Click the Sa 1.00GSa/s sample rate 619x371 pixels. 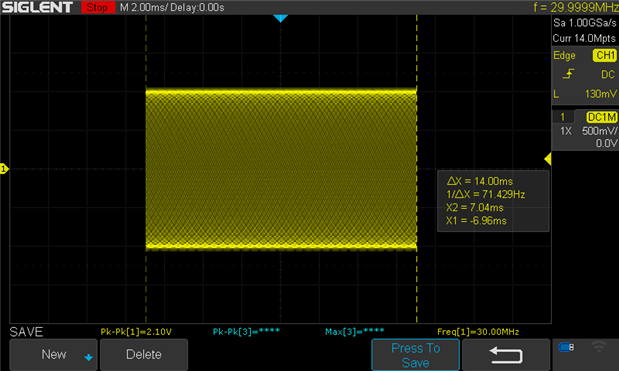point(585,23)
